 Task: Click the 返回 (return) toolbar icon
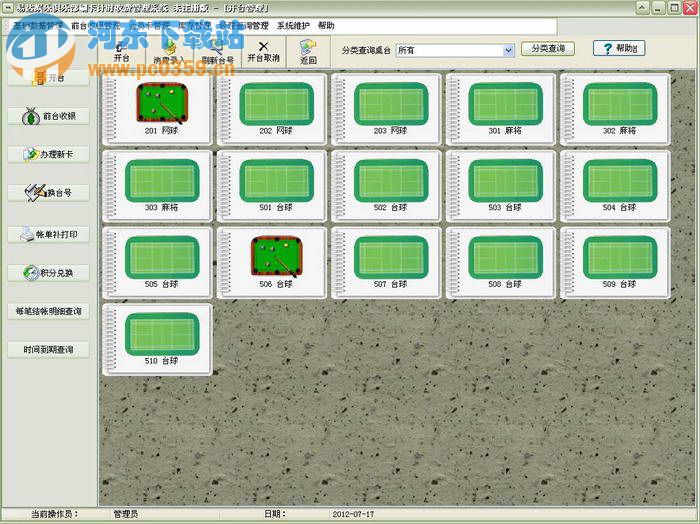308,52
